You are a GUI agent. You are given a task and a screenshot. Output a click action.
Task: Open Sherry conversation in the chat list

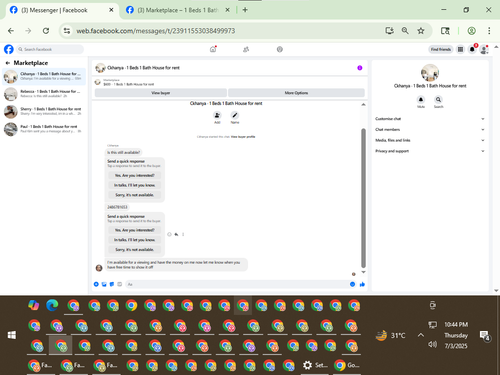44,112
